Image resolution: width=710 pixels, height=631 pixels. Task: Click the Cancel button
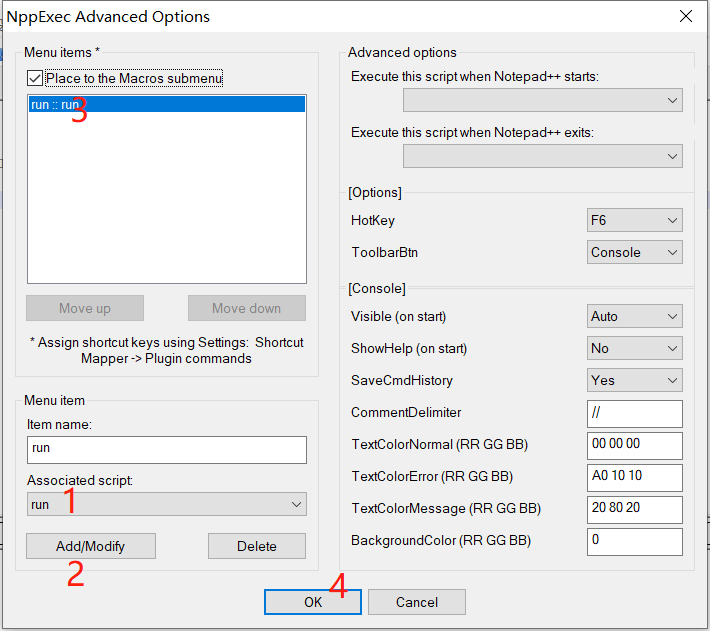[417, 602]
